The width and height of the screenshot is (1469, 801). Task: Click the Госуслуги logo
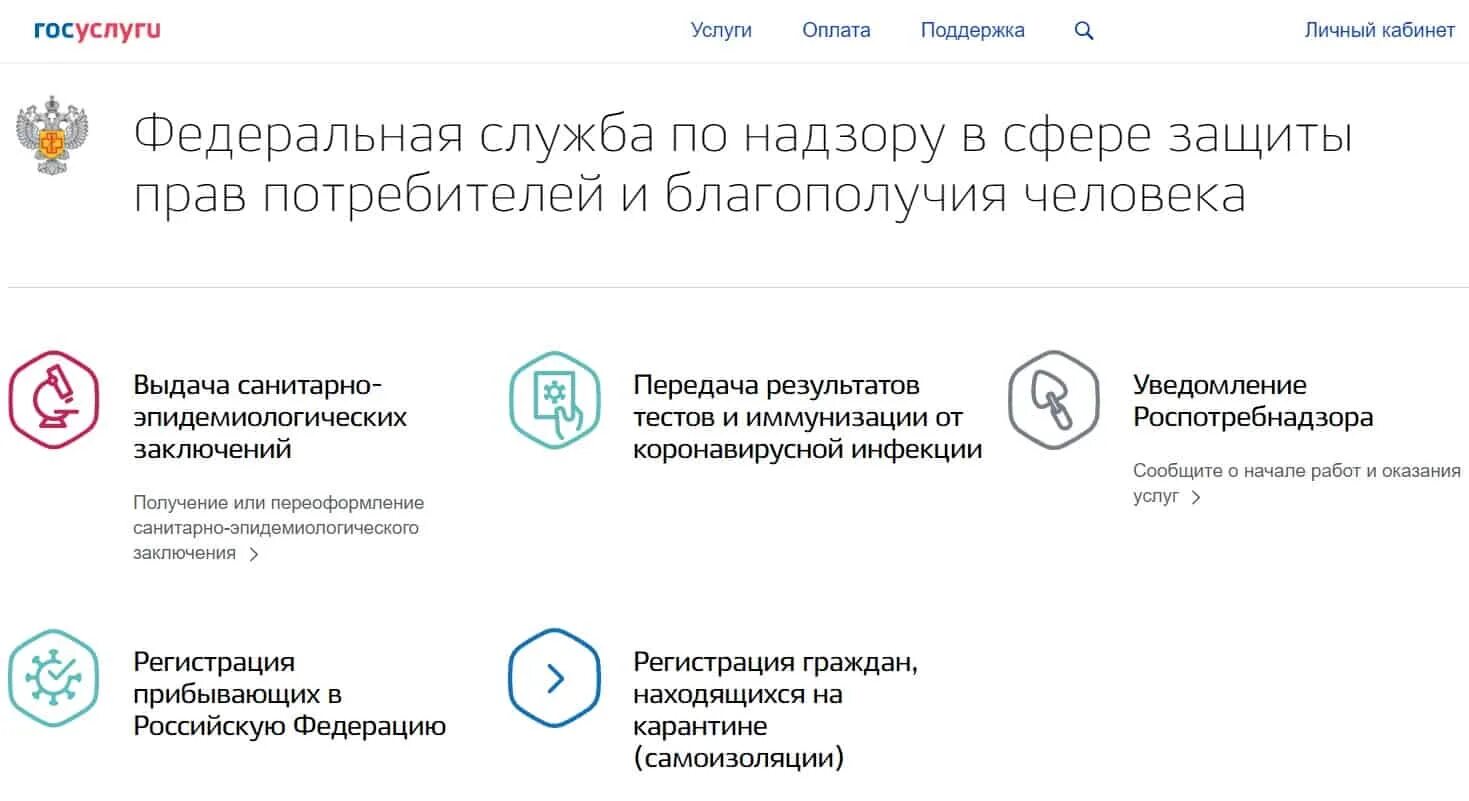[x=97, y=30]
